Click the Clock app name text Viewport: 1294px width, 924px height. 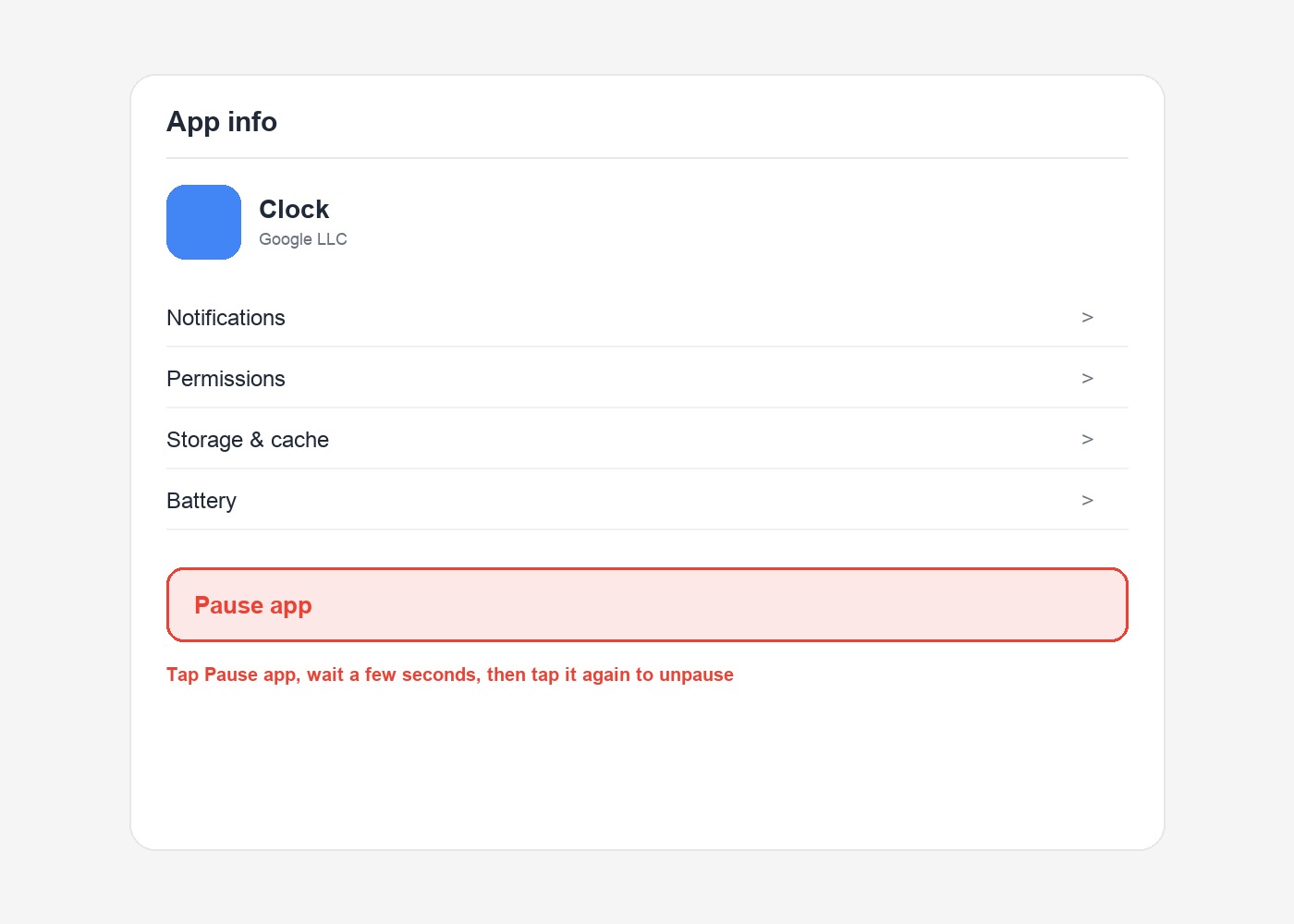click(294, 210)
